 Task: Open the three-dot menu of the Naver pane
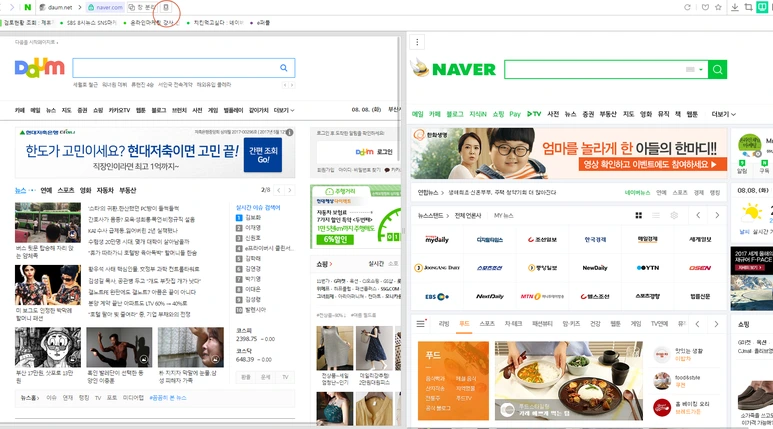(417, 42)
